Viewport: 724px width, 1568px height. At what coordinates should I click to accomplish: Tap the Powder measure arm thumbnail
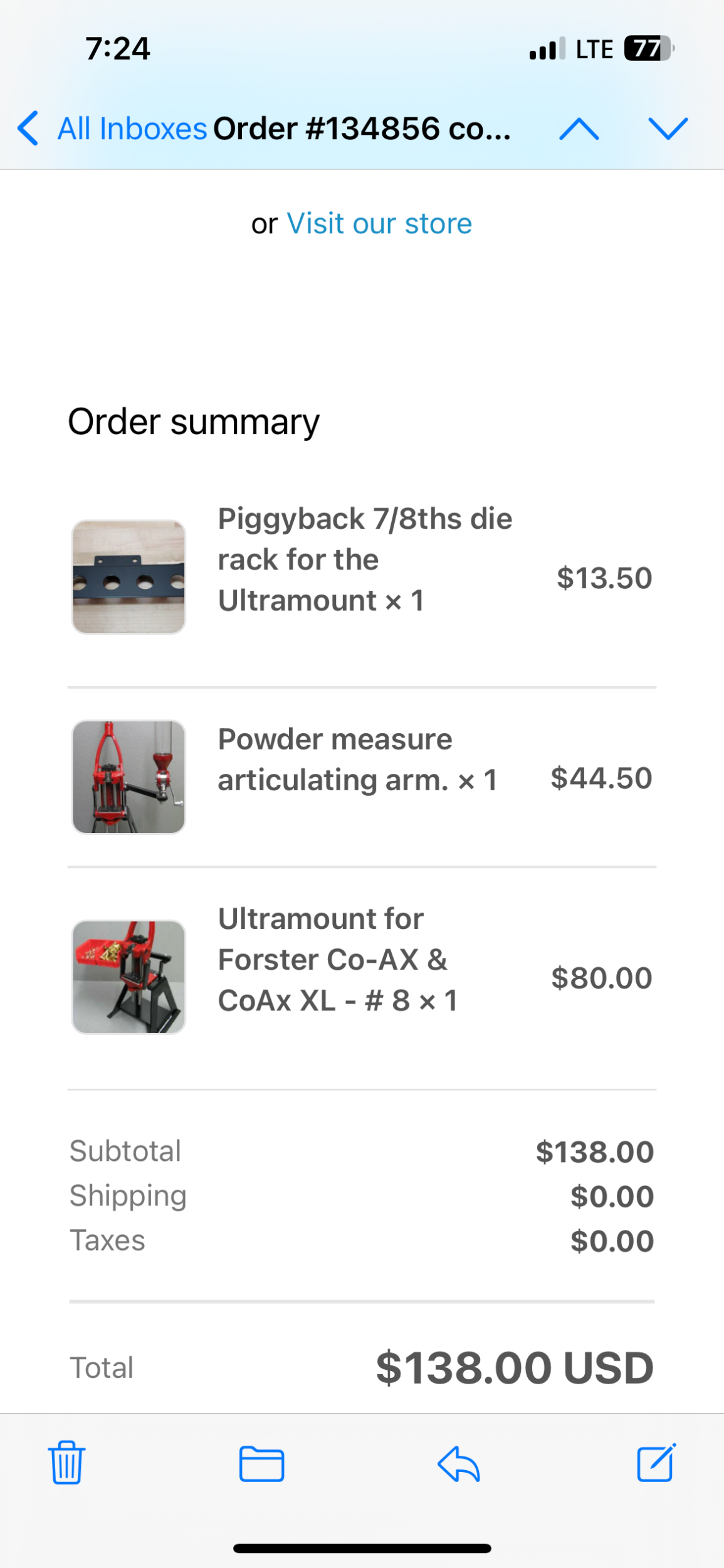click(x=129, y=777)
